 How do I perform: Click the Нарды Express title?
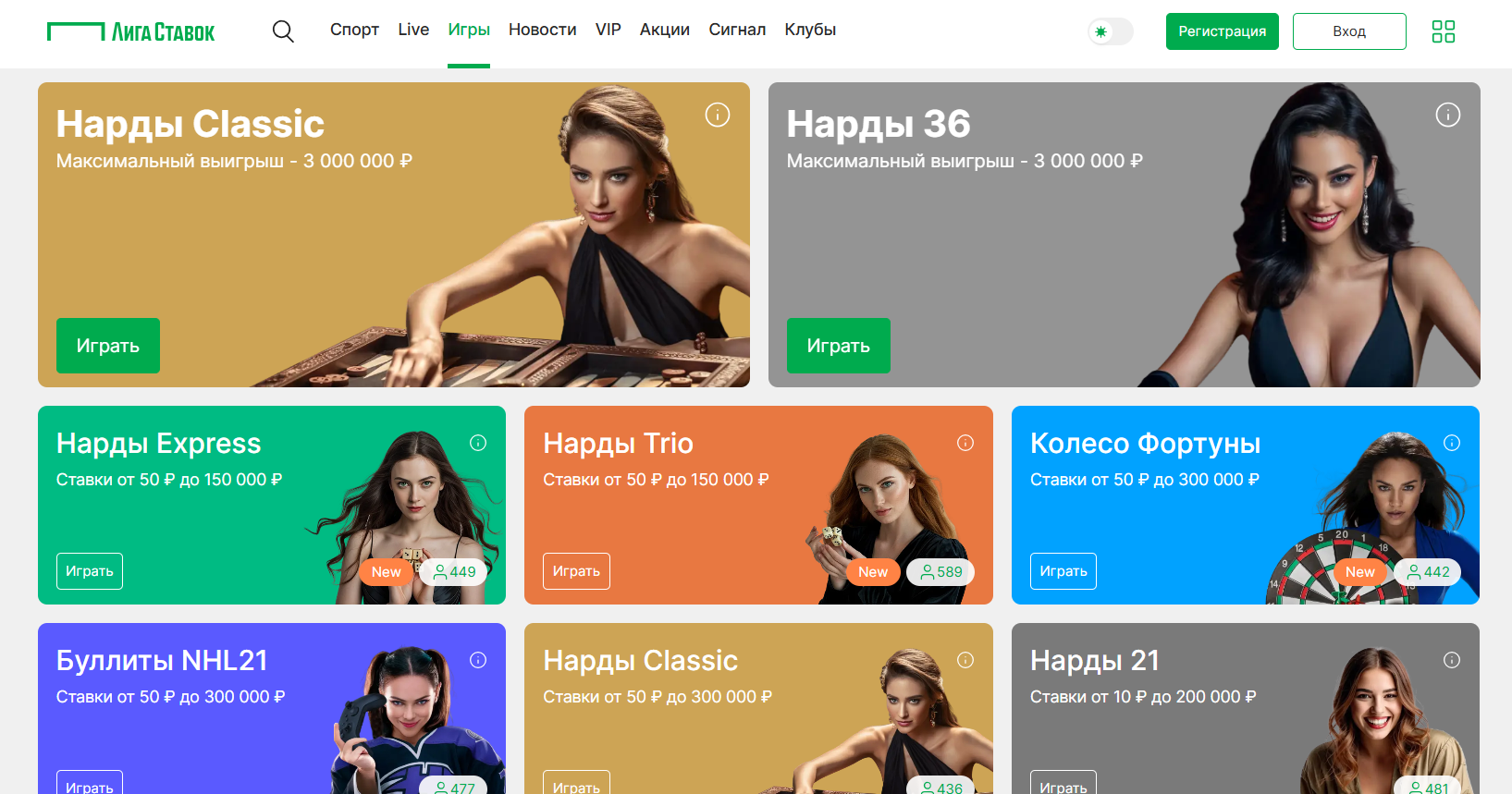coord(159,444)
